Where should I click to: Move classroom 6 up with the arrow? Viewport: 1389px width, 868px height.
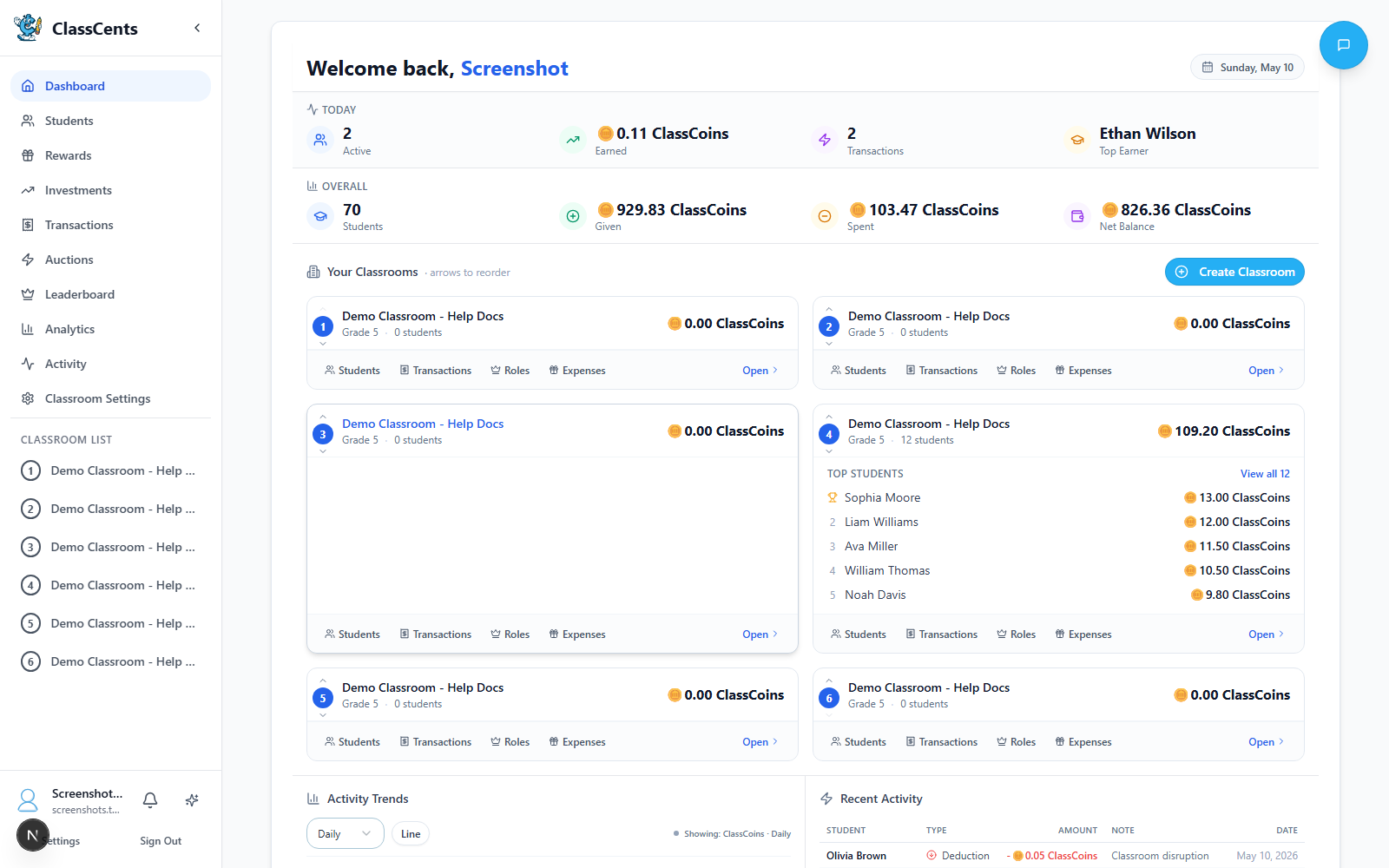tap(829, 681)
